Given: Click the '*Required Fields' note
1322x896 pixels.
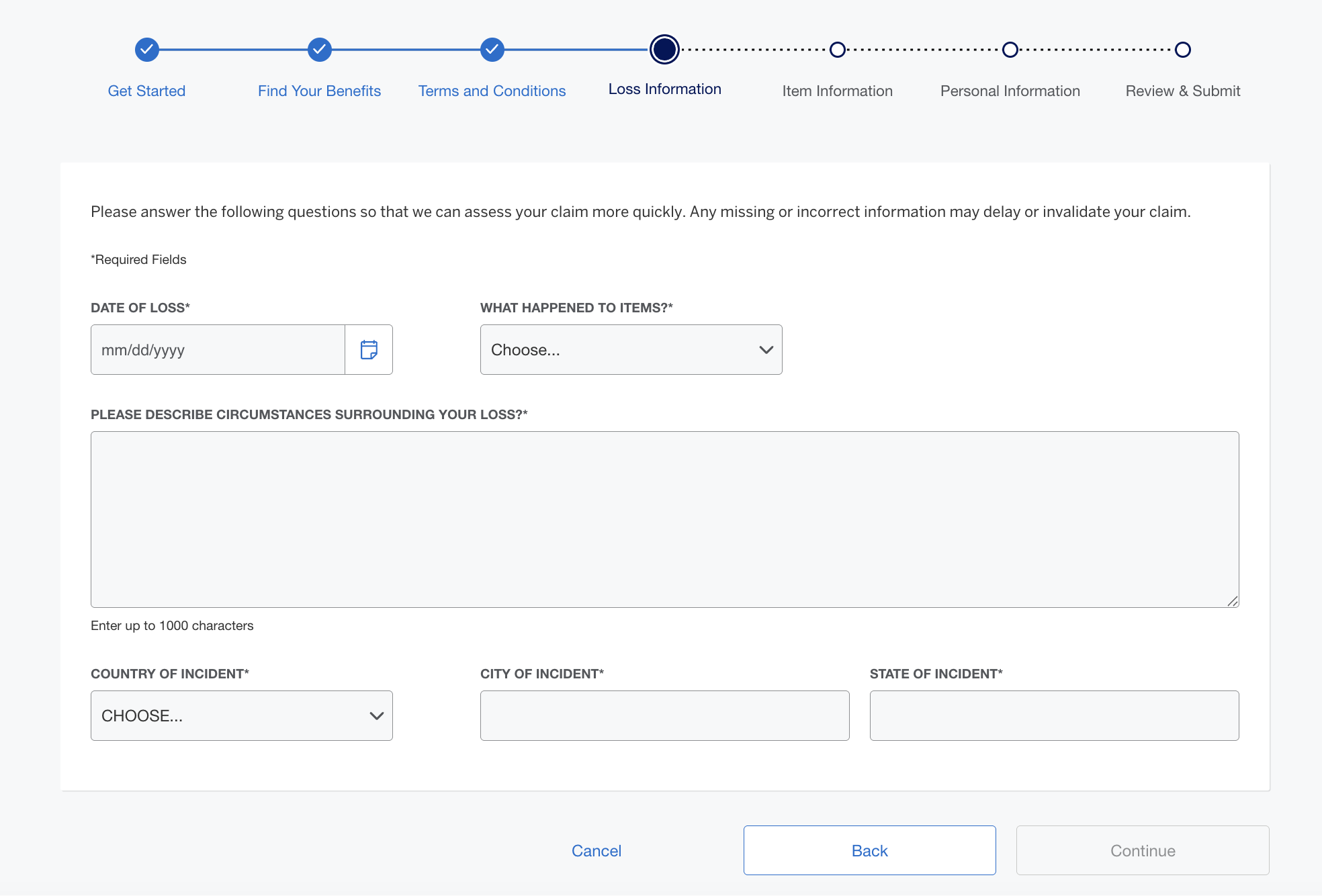Looking at the screenshot, I should coord(138,259).
